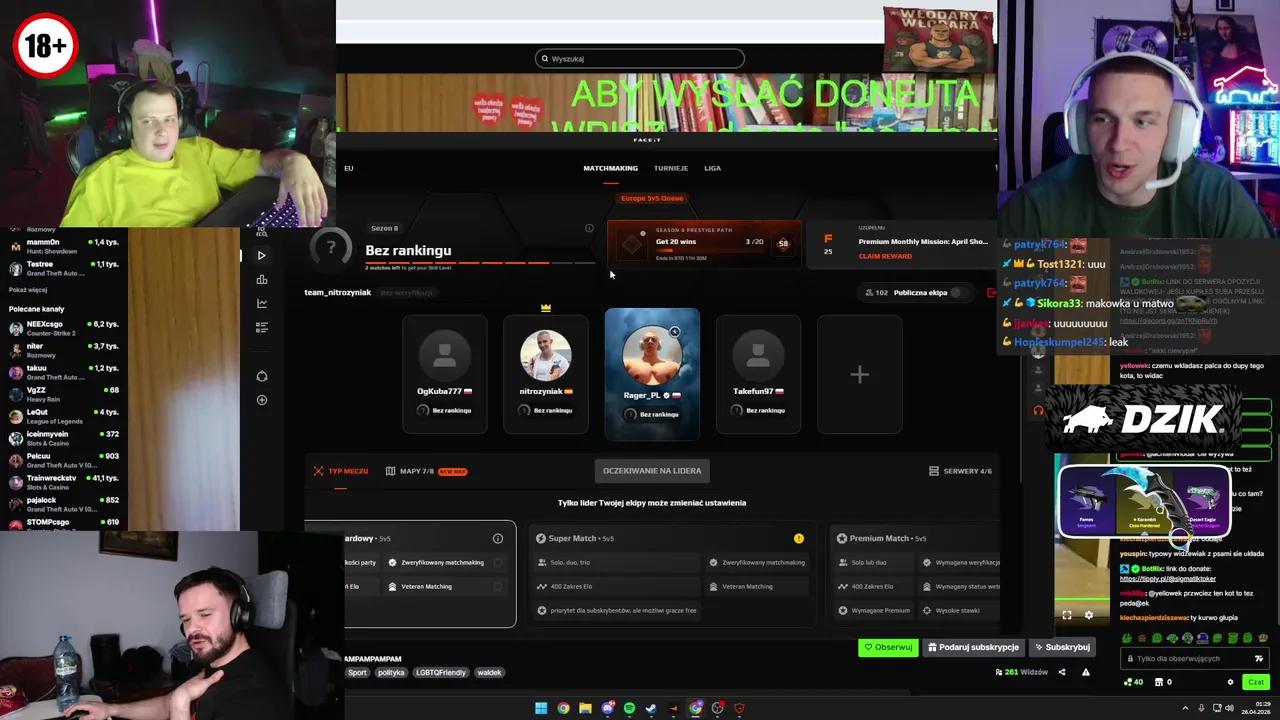Image resolution: width=1280 pixels, height=720 pixels.
Task: Switch to the MATCHMAKING tab
Action: [x=610, y=168]
